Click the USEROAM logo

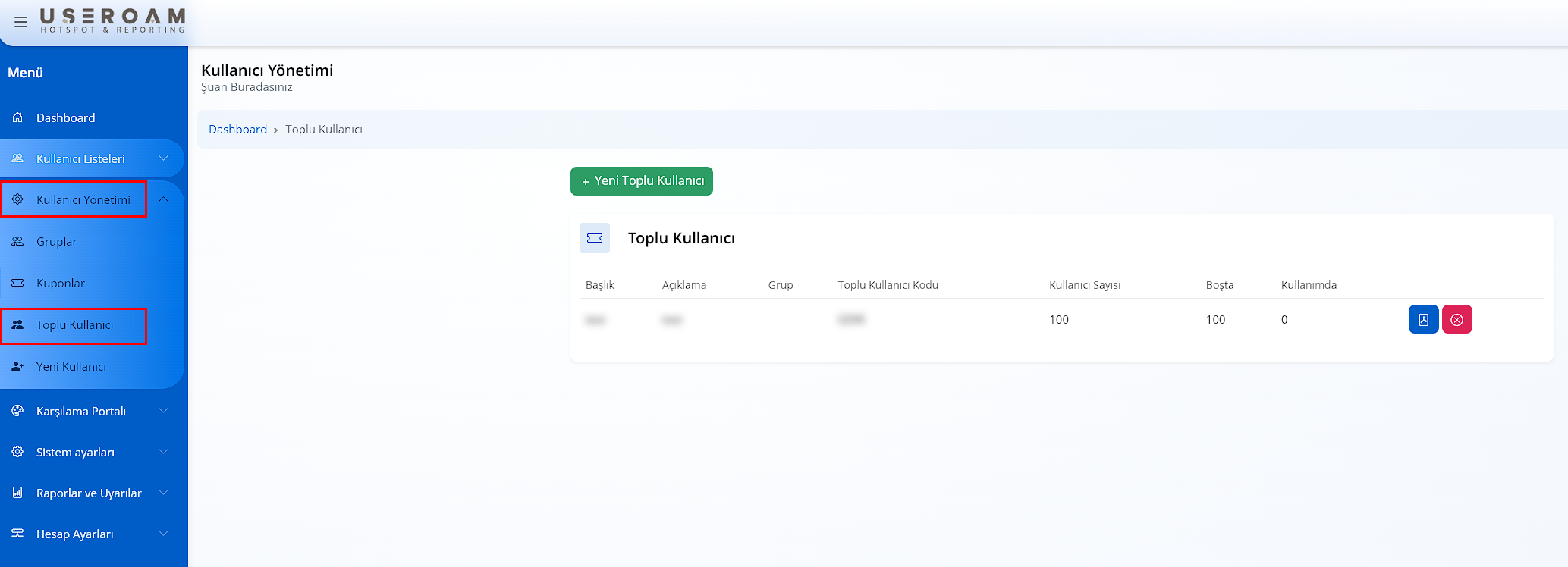click(x=112, y=20)
